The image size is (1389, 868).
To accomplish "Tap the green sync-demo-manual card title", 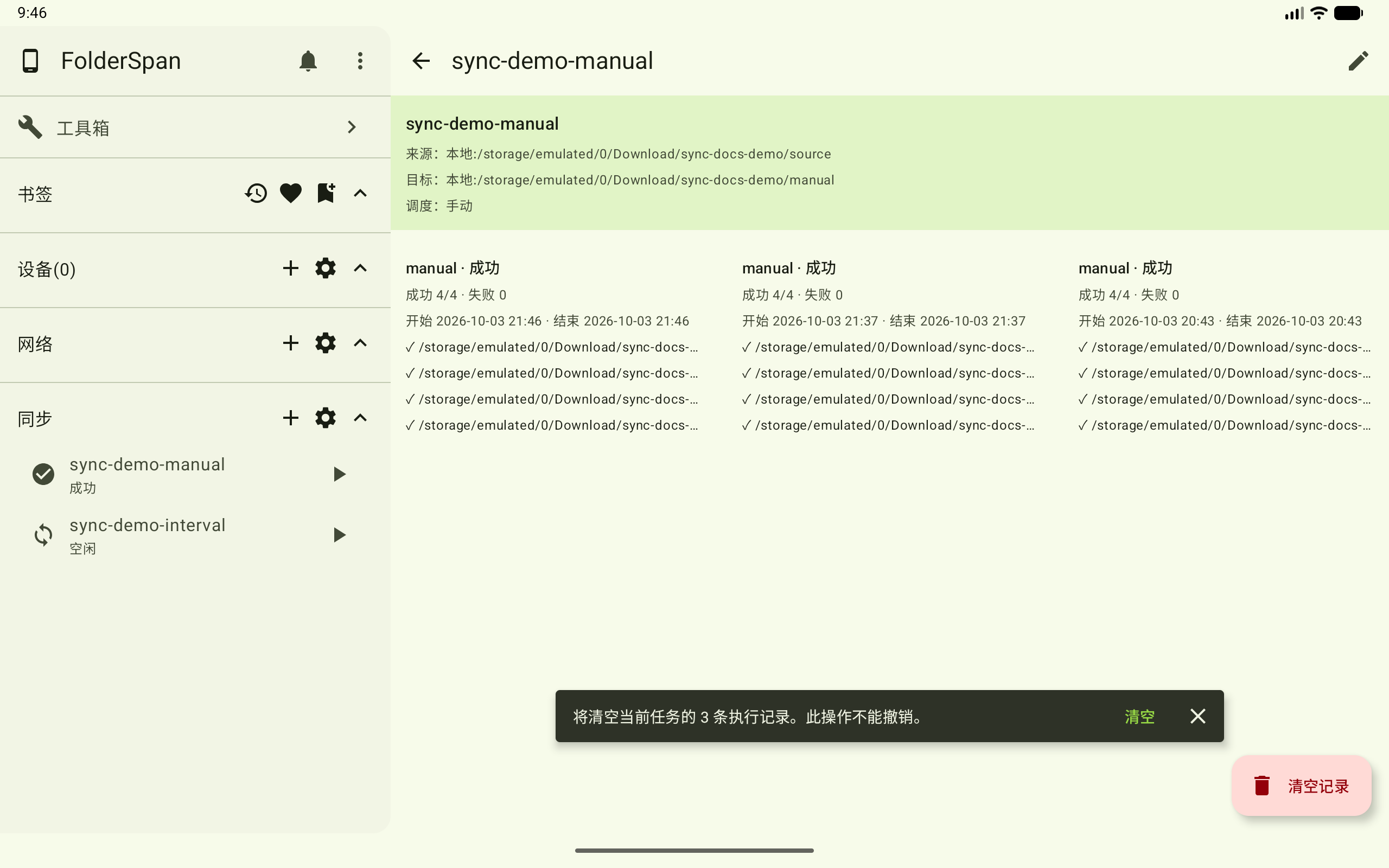I will tap(482, 124).
